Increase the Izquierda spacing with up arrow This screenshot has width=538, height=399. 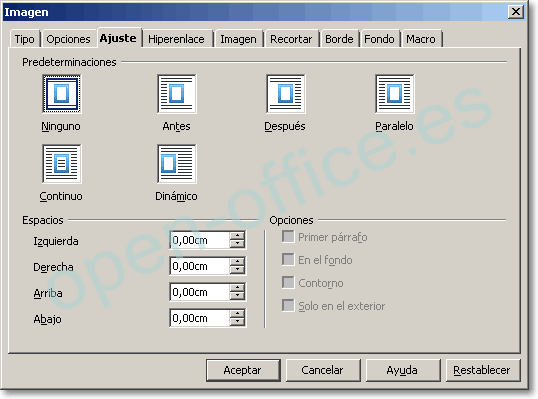(237, 236)
